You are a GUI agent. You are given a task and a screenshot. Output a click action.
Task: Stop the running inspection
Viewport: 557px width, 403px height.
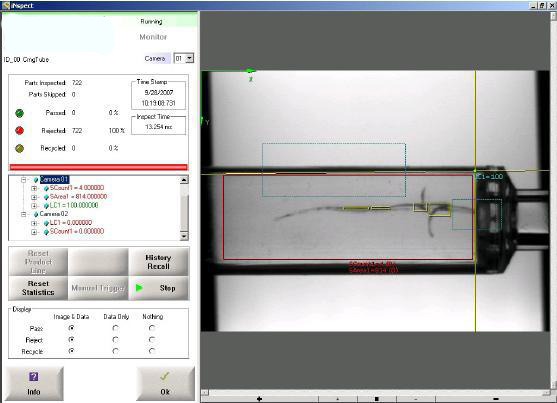pyautogui.click(x=158, y=288)
